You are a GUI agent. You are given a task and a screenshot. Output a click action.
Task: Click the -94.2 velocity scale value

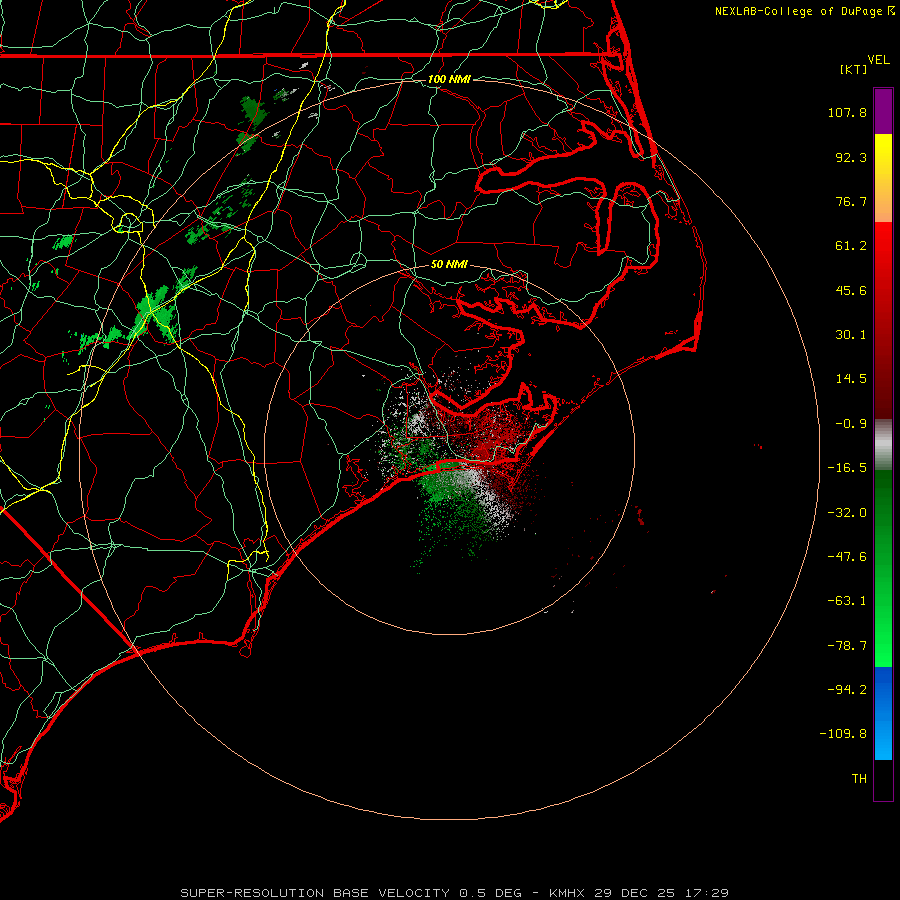[847, 690]
